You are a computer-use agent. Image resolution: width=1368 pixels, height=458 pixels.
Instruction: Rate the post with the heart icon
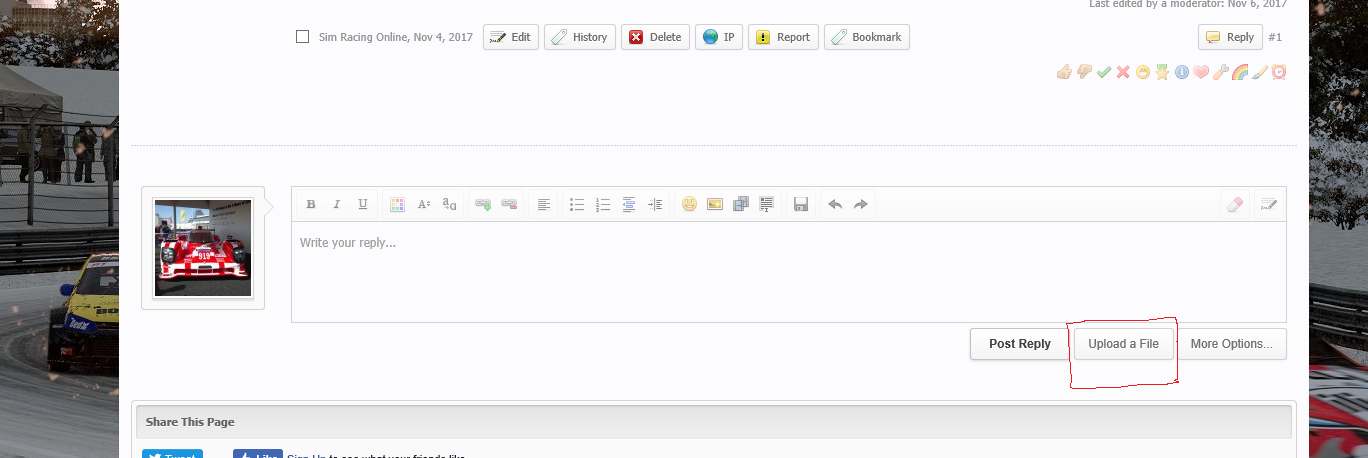(1201, 72)
